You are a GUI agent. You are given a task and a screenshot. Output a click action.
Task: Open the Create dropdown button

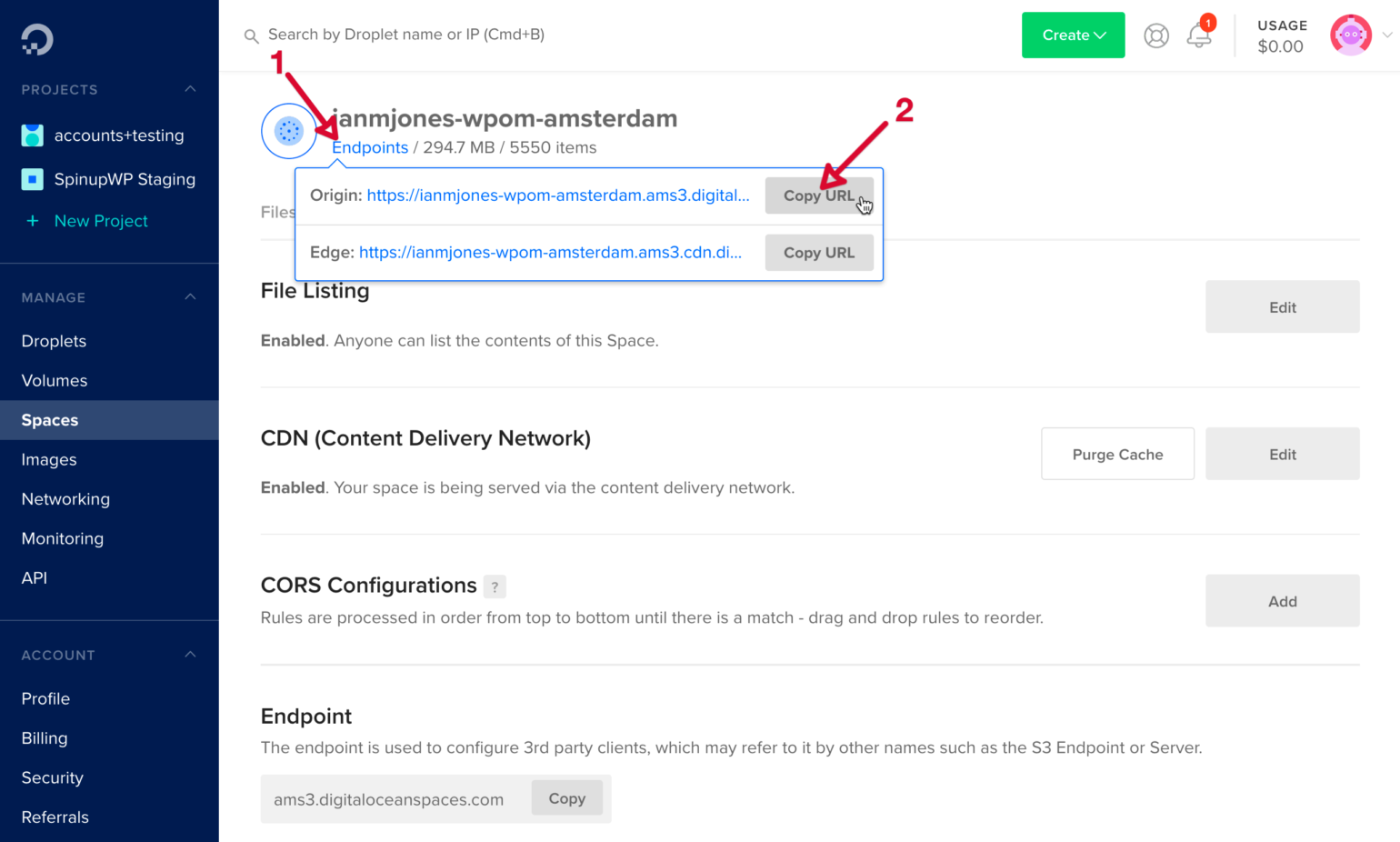(x=1073, y=35)
